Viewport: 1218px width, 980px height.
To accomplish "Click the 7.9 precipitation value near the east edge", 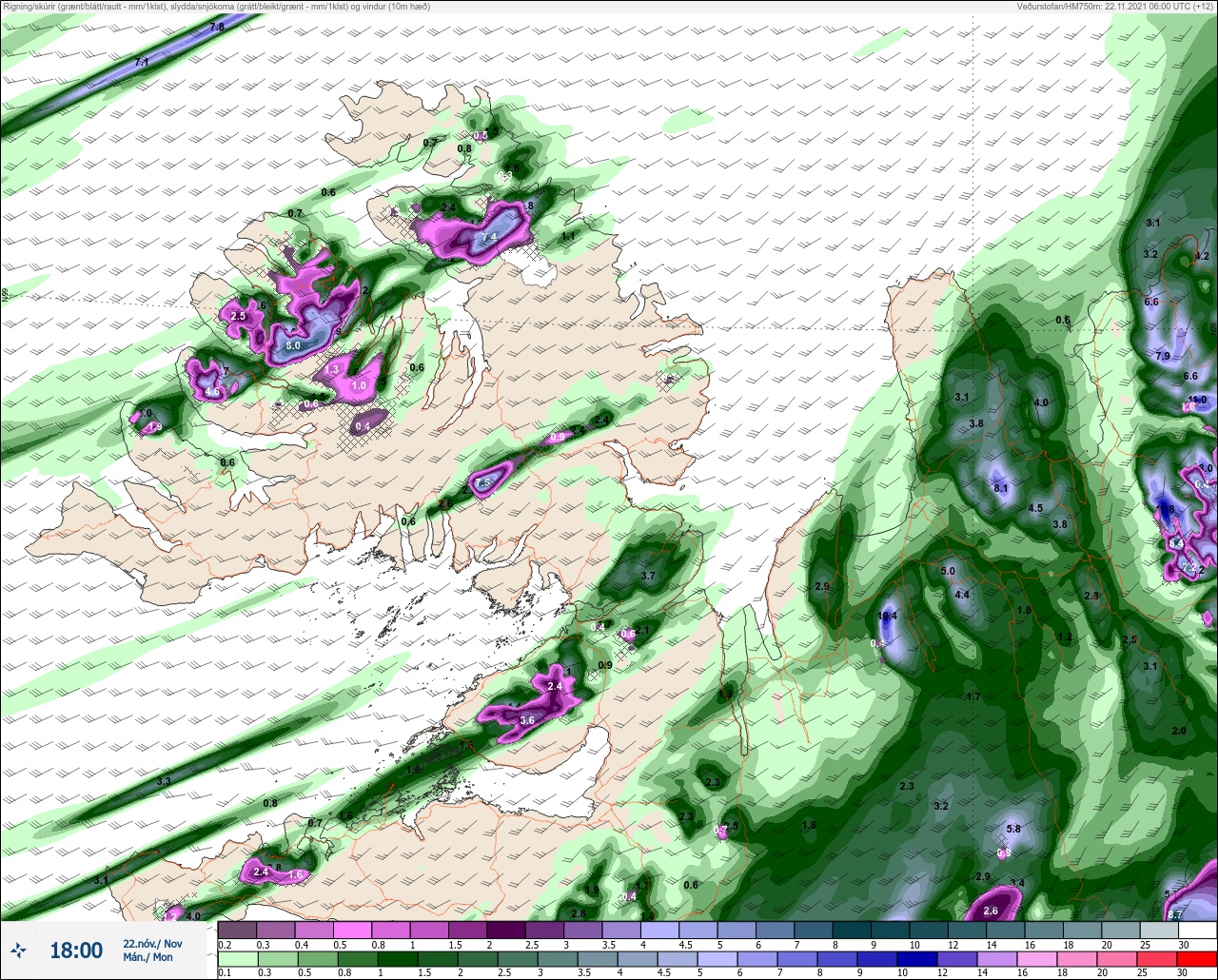I will tap(1162, 355).
